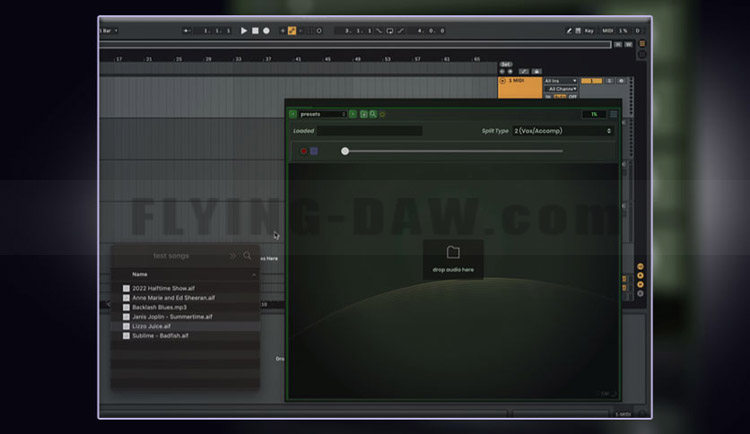Click the MIDI indicator in top bar

click(607, 31)
